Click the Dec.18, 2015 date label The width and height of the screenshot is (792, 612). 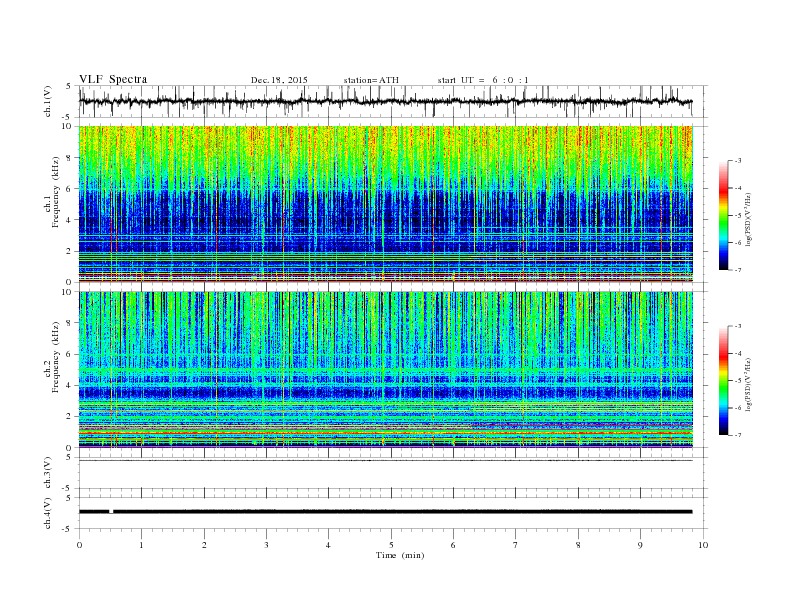[279, 79]
